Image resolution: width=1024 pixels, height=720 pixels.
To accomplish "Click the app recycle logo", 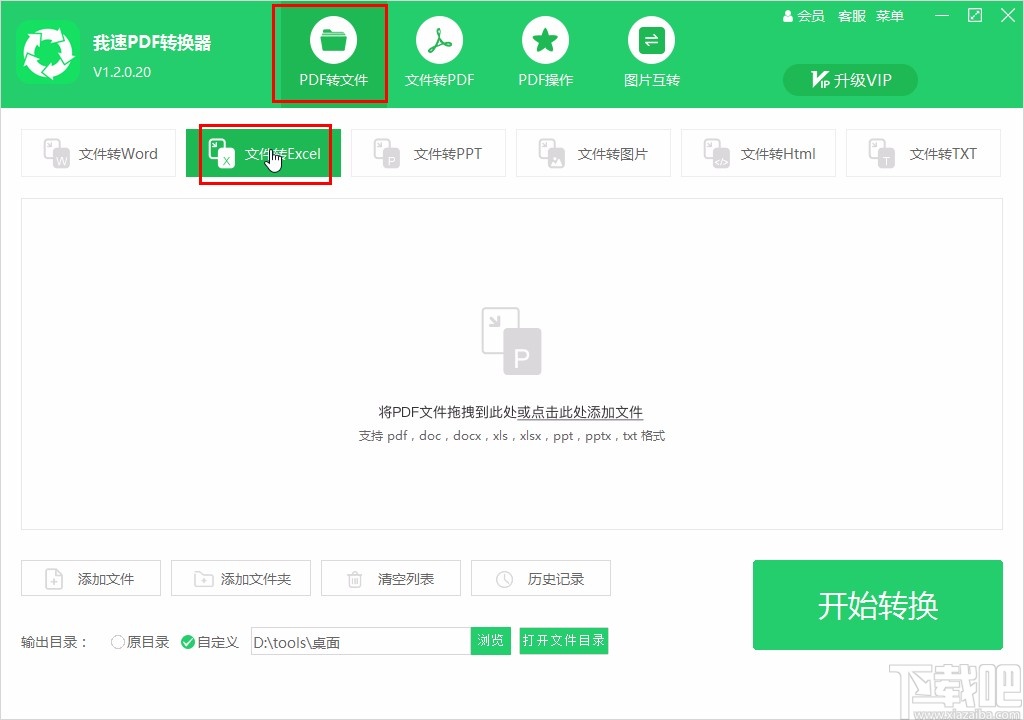I will tap(48, 52).
